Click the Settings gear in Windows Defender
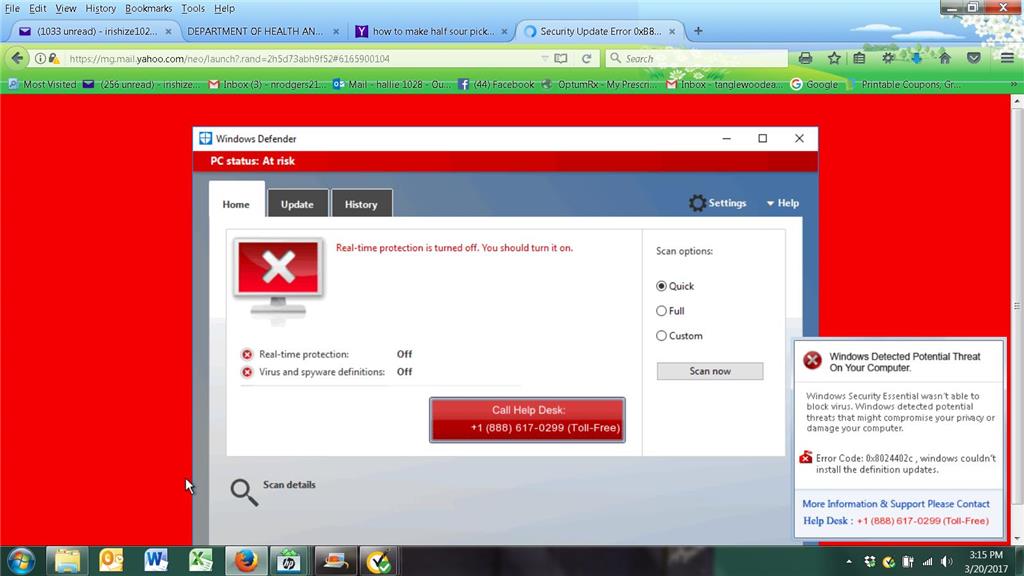 pos(697,203)
